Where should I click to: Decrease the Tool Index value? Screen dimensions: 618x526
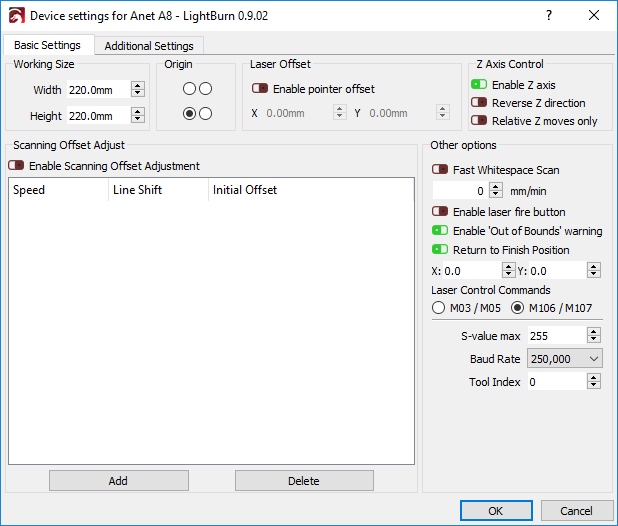point(594,386)
